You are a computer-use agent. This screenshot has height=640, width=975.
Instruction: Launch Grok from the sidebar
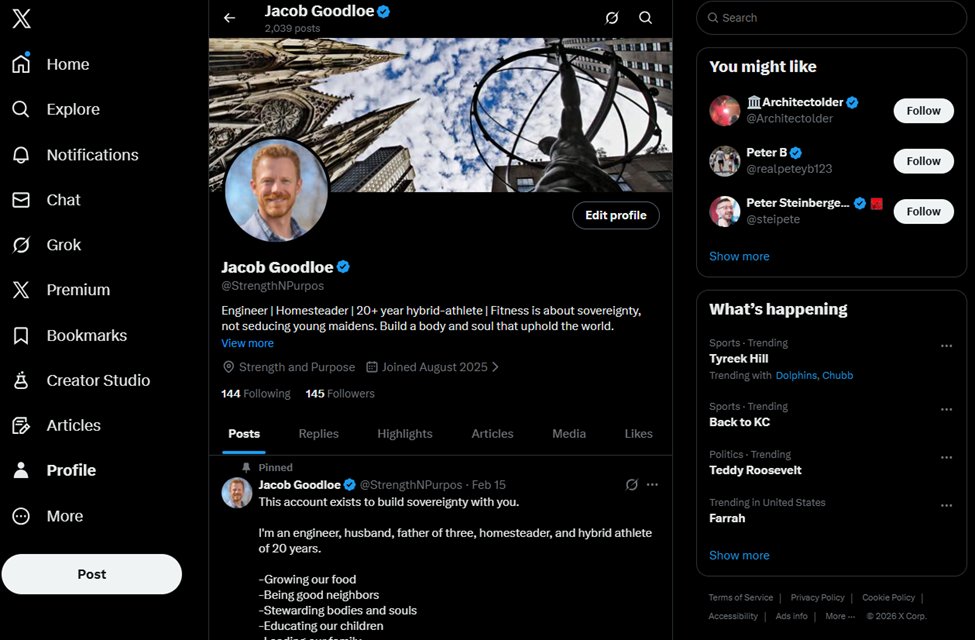[x=65, y=244]
